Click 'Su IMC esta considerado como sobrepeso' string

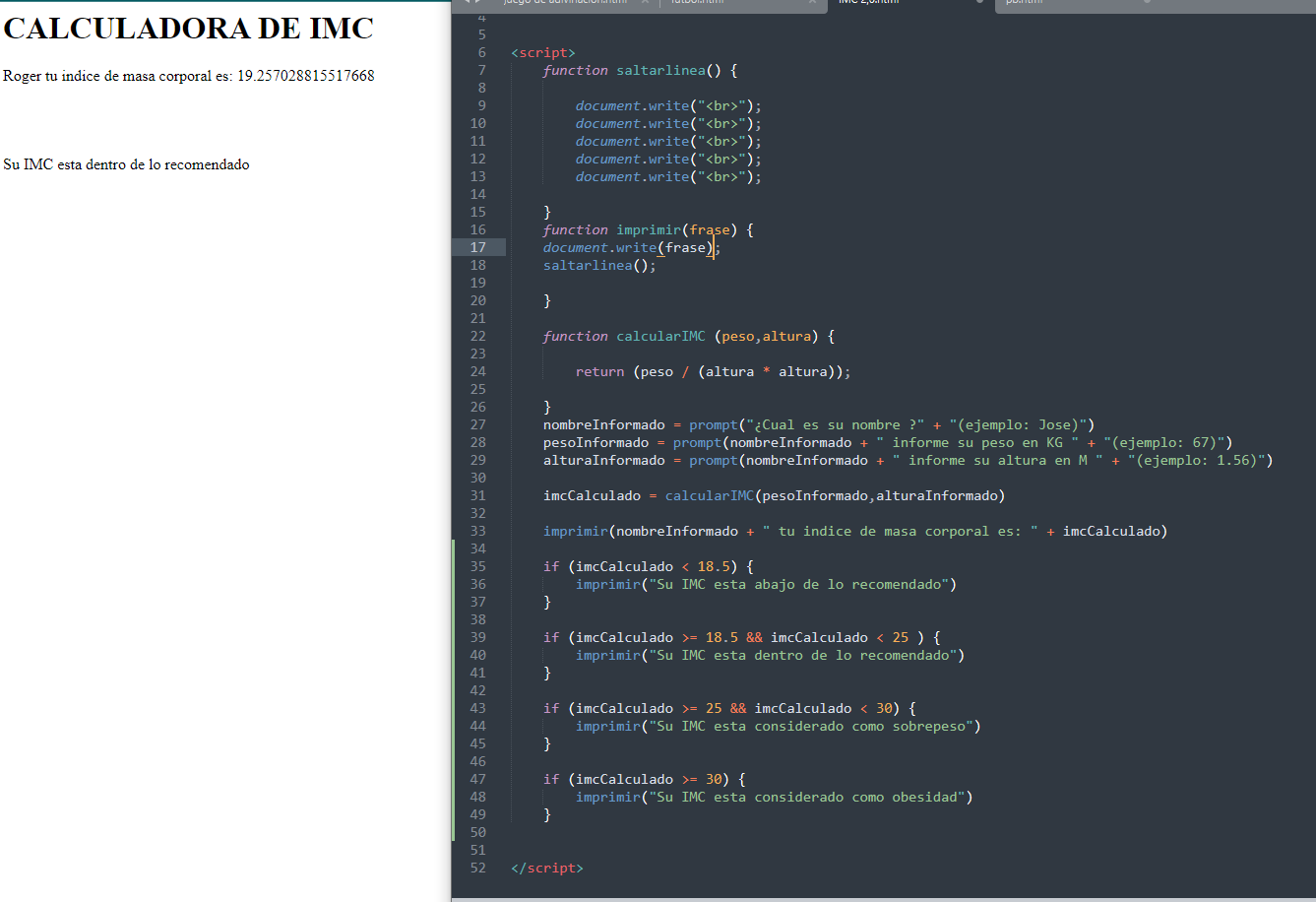tap(810, 726)
